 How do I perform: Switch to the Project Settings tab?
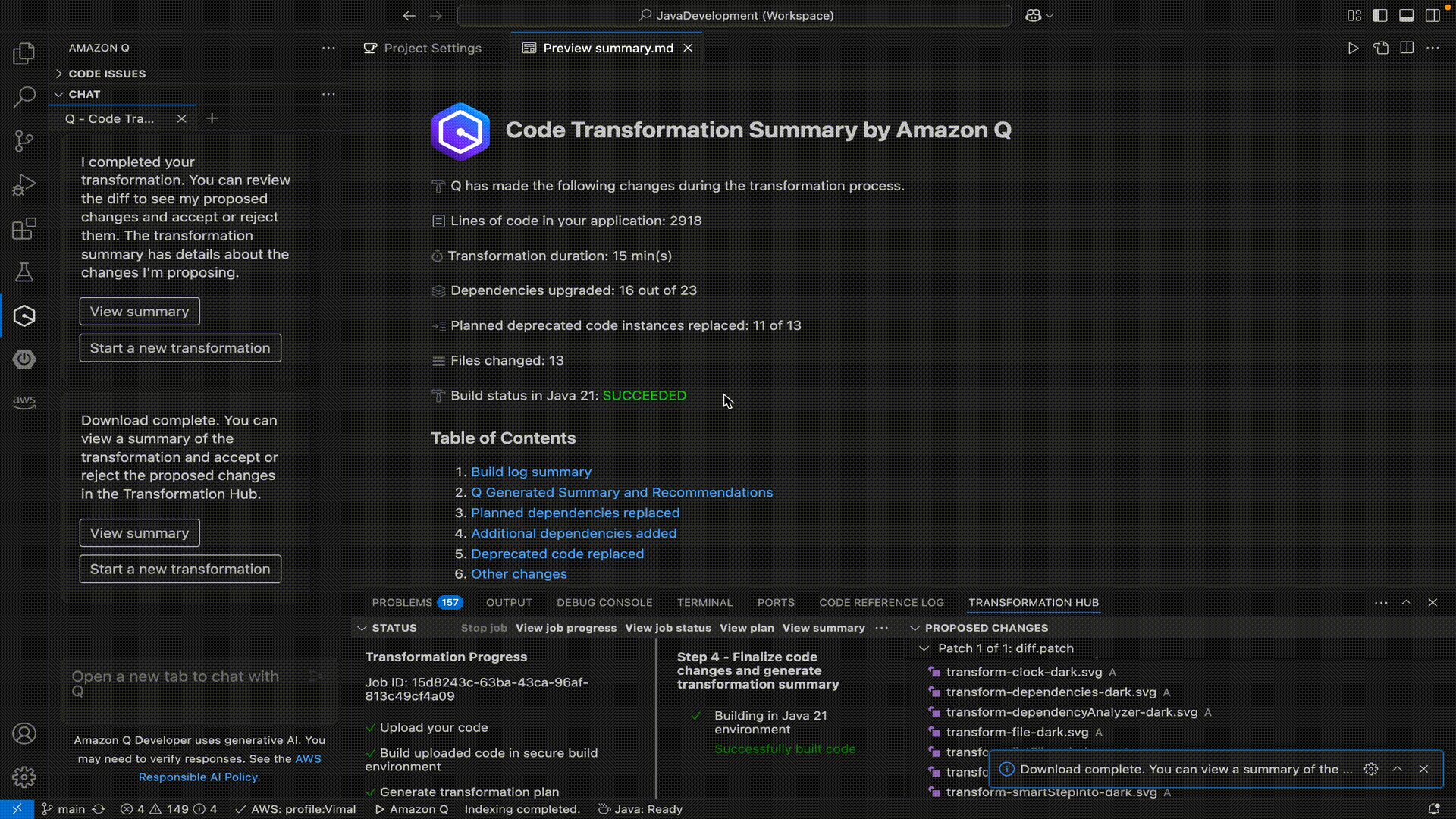(431, 48)
